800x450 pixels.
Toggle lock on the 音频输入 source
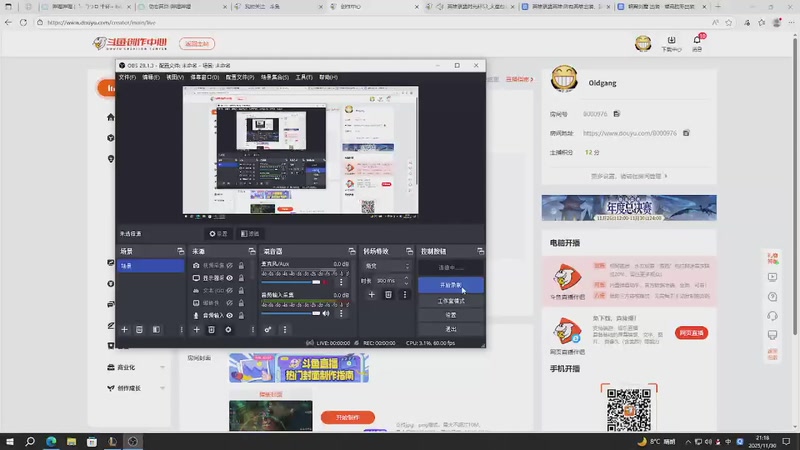click(x=241, y=315)
